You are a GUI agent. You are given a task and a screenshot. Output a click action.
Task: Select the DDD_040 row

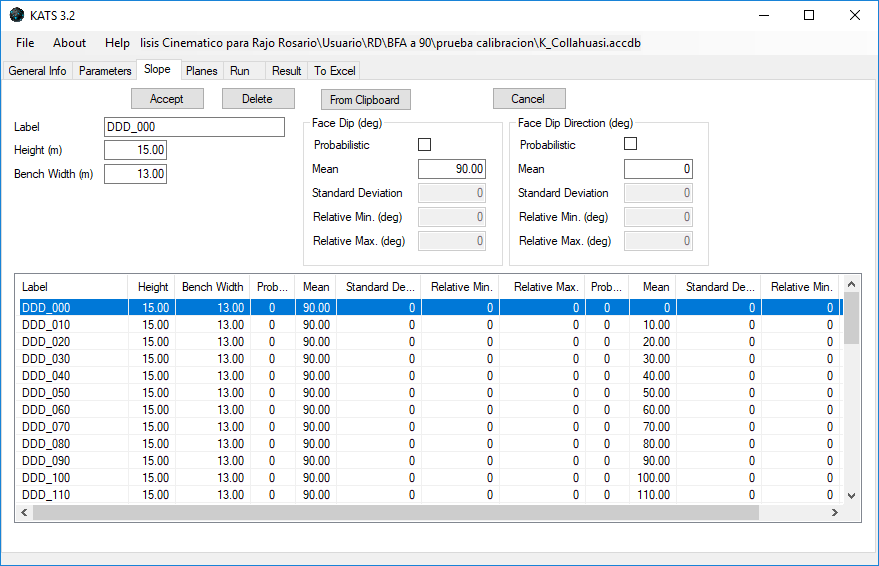pyautogui.click(x=431, y=376)
